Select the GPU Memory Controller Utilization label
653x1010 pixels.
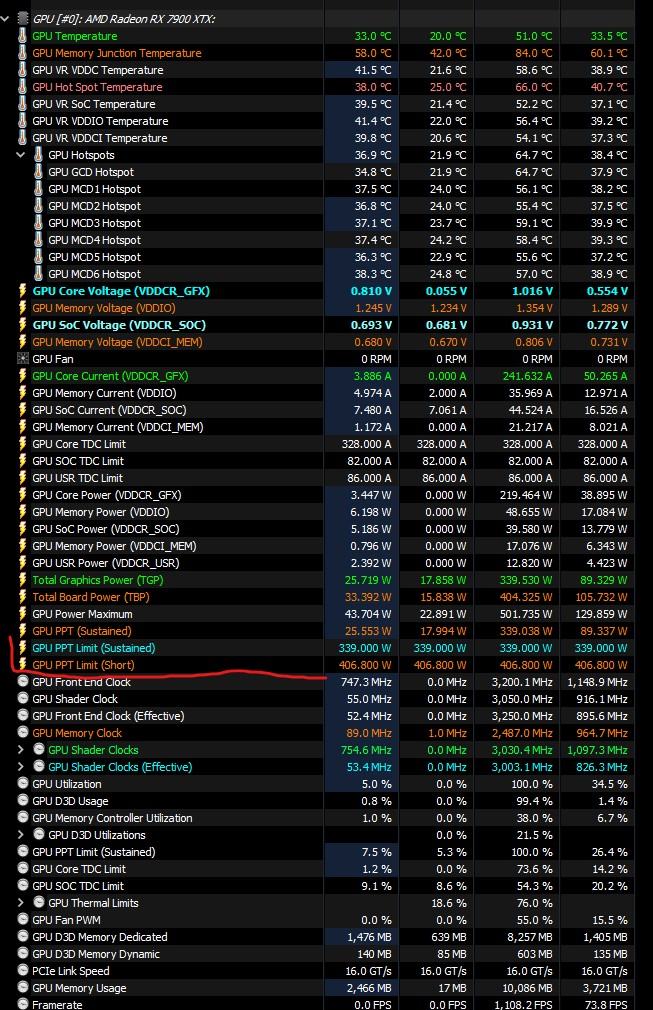click(x=112, y=818)
